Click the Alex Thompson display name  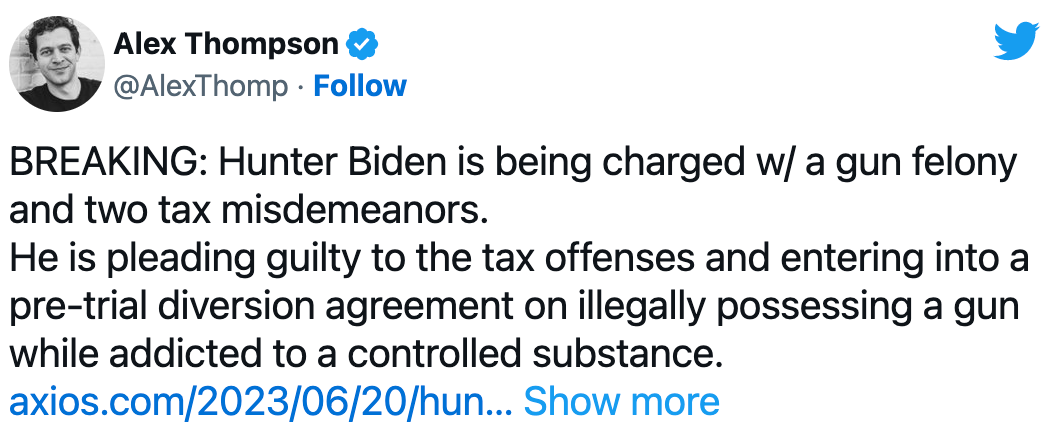tap(226, 44)
